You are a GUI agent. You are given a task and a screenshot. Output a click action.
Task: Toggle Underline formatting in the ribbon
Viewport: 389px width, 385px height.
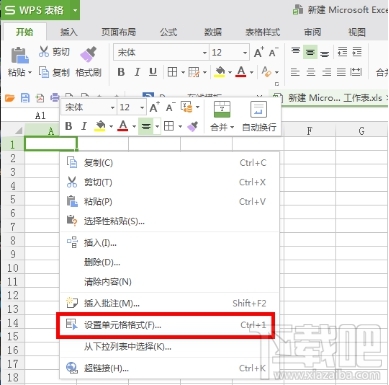click(153, 72)
